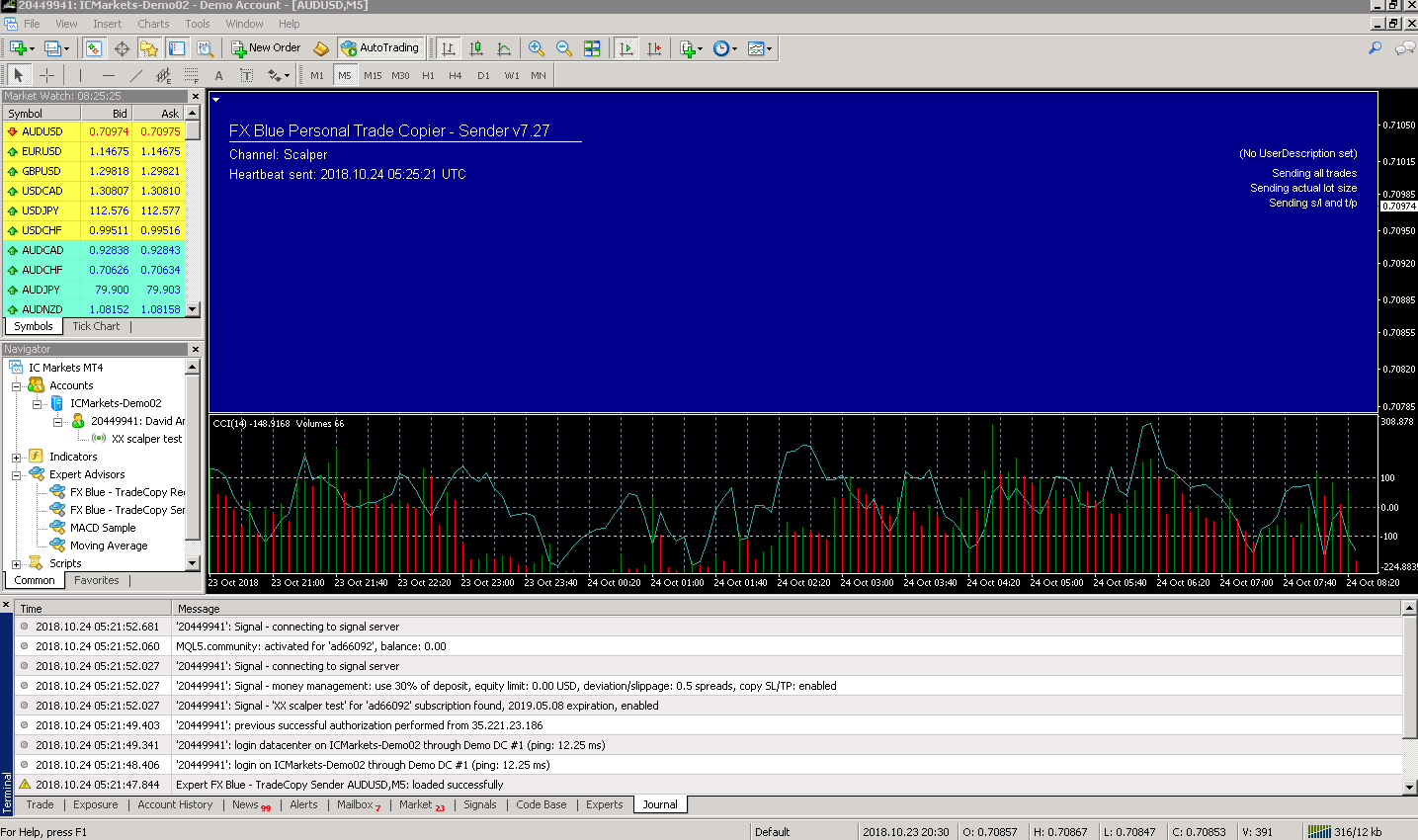The height and width of the screenshot is (840, 1418).
Task: Open the Periods clock icon
Action: (721, 47)
